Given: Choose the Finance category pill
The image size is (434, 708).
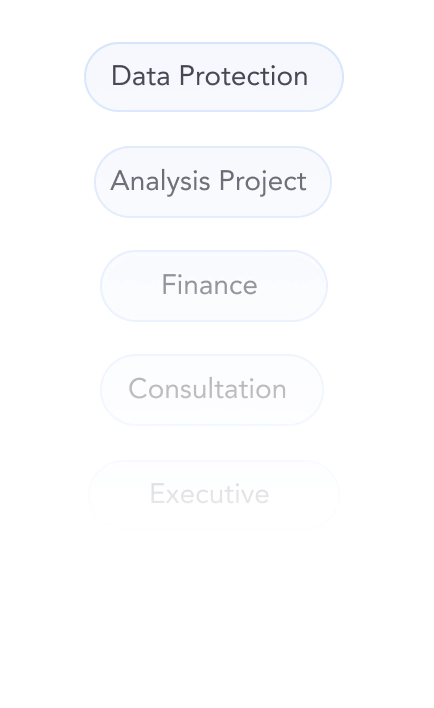Looking at the screenshot, I should pyautogui.click(x=214, y=286).
